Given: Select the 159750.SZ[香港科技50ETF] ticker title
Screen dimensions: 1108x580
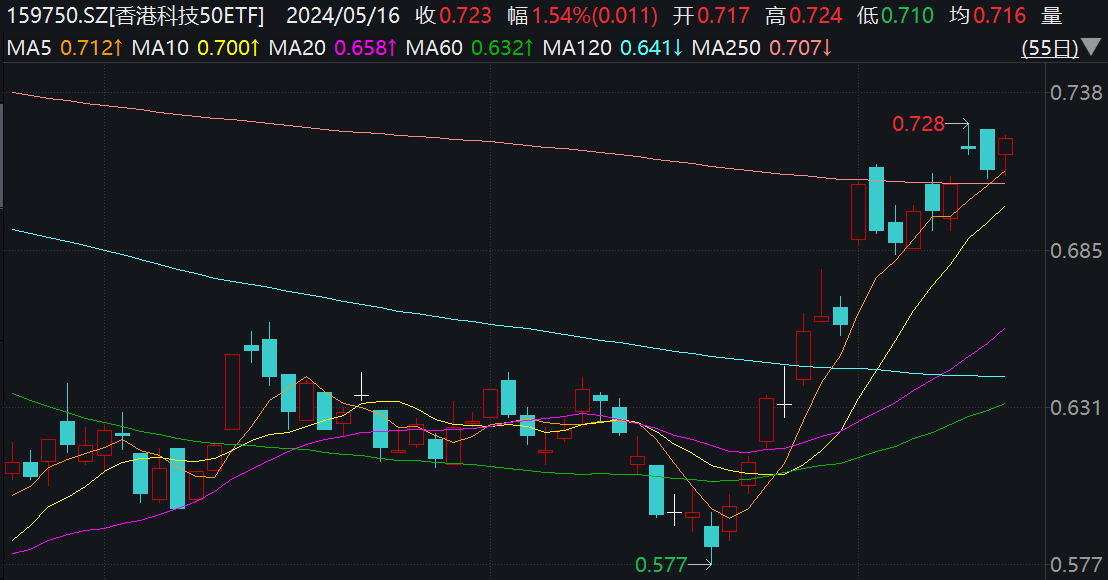Looking at the screenshot, I should coord(136,16).
